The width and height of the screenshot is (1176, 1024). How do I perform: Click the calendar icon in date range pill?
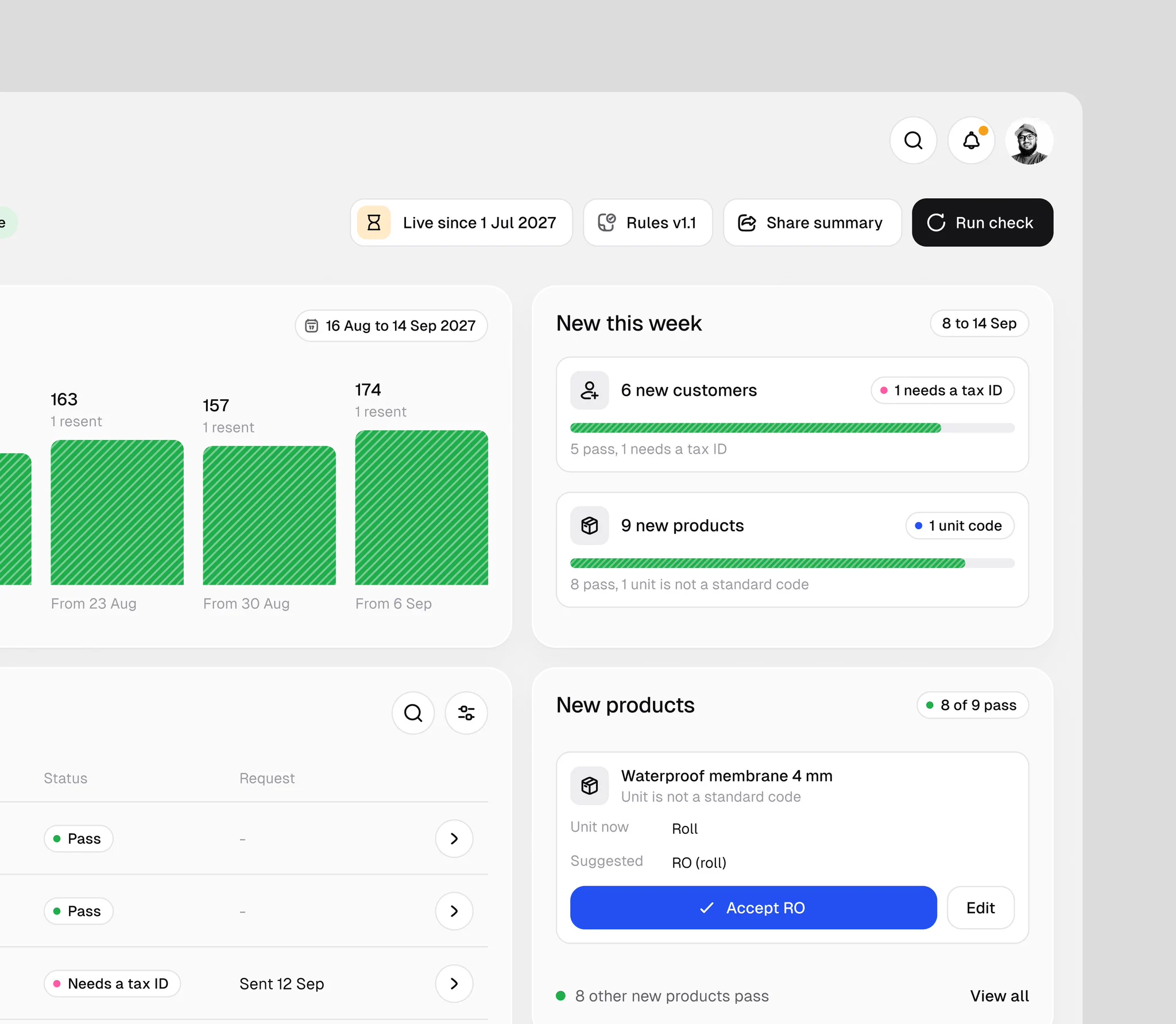coord(311,326)
